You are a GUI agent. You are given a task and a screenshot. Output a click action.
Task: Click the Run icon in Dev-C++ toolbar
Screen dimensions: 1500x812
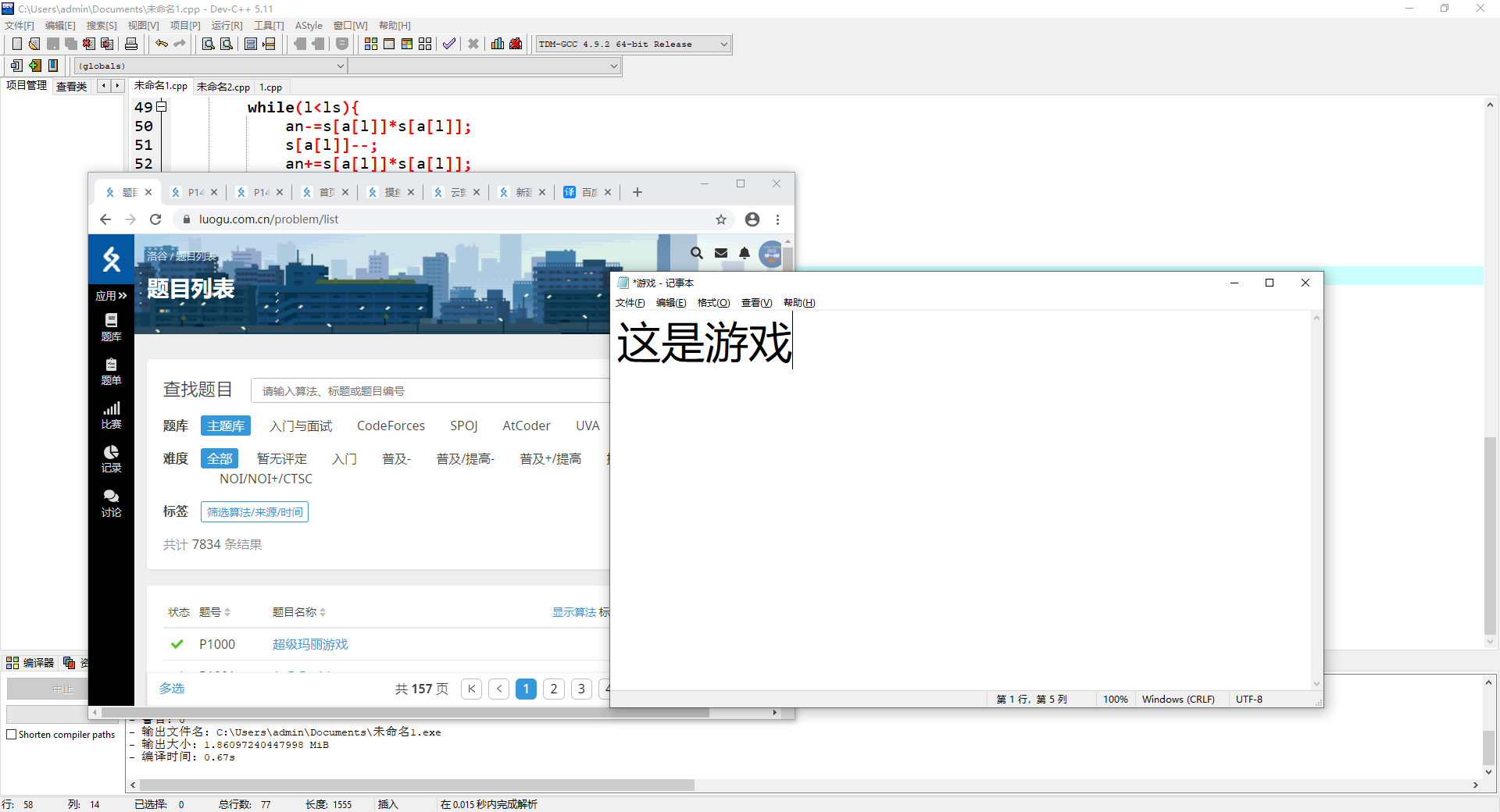tap(389, 44)
